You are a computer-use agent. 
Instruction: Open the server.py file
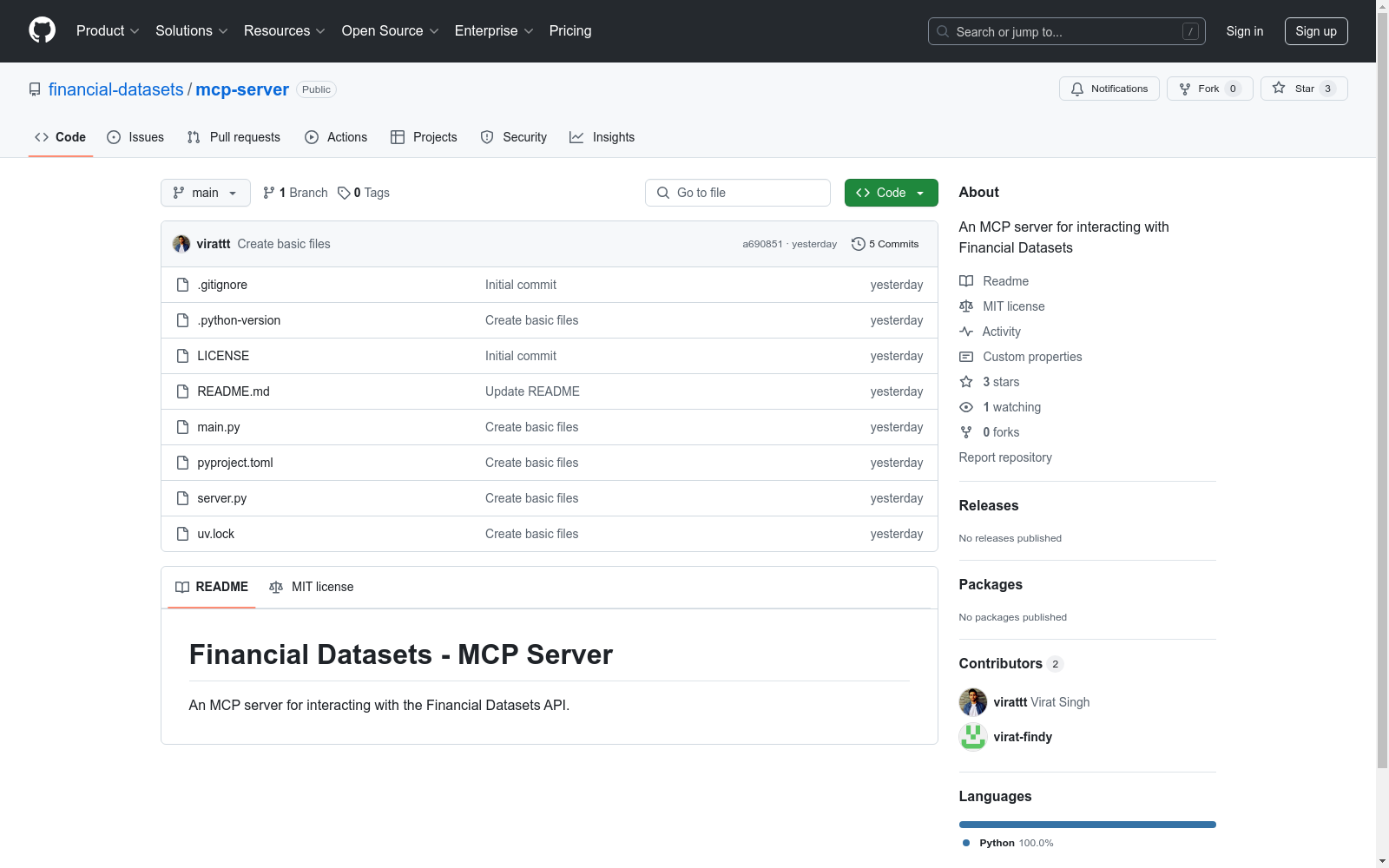coord(222,498)
